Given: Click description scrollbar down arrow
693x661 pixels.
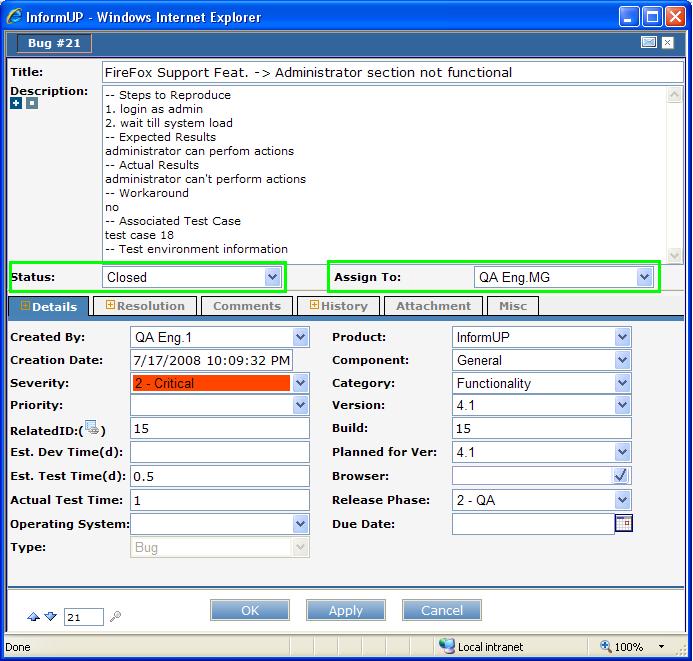Looking at the screenshot, I should 674,255.
